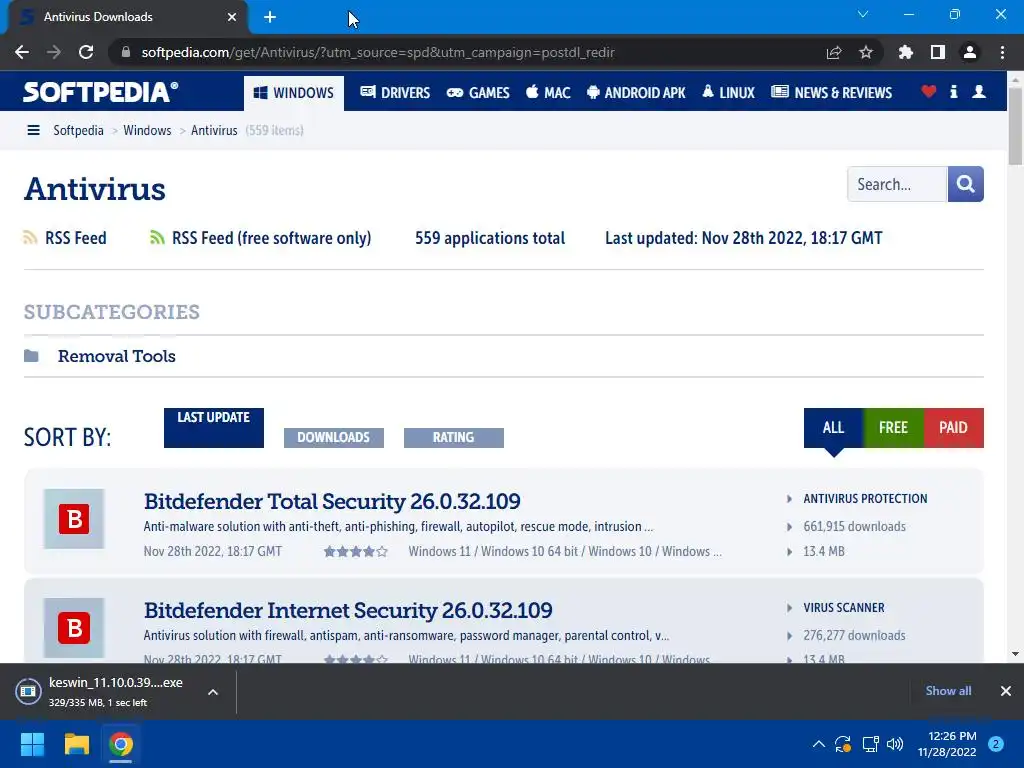The width and height of the screenshot is (1024, 768).
Task: Open the Softpedia user account icon
Action: (979, 91)
